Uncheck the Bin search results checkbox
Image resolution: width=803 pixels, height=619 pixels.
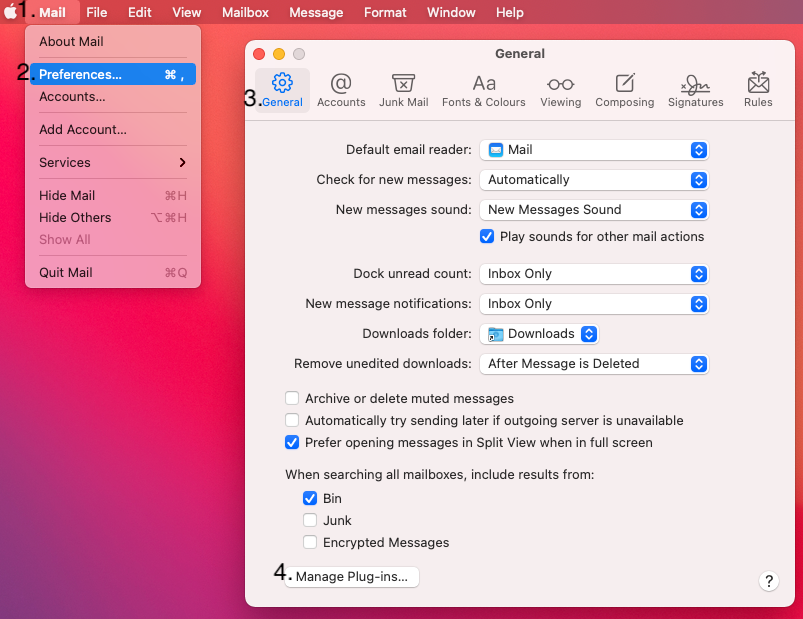pyautogui.click(x=310, y=498)
